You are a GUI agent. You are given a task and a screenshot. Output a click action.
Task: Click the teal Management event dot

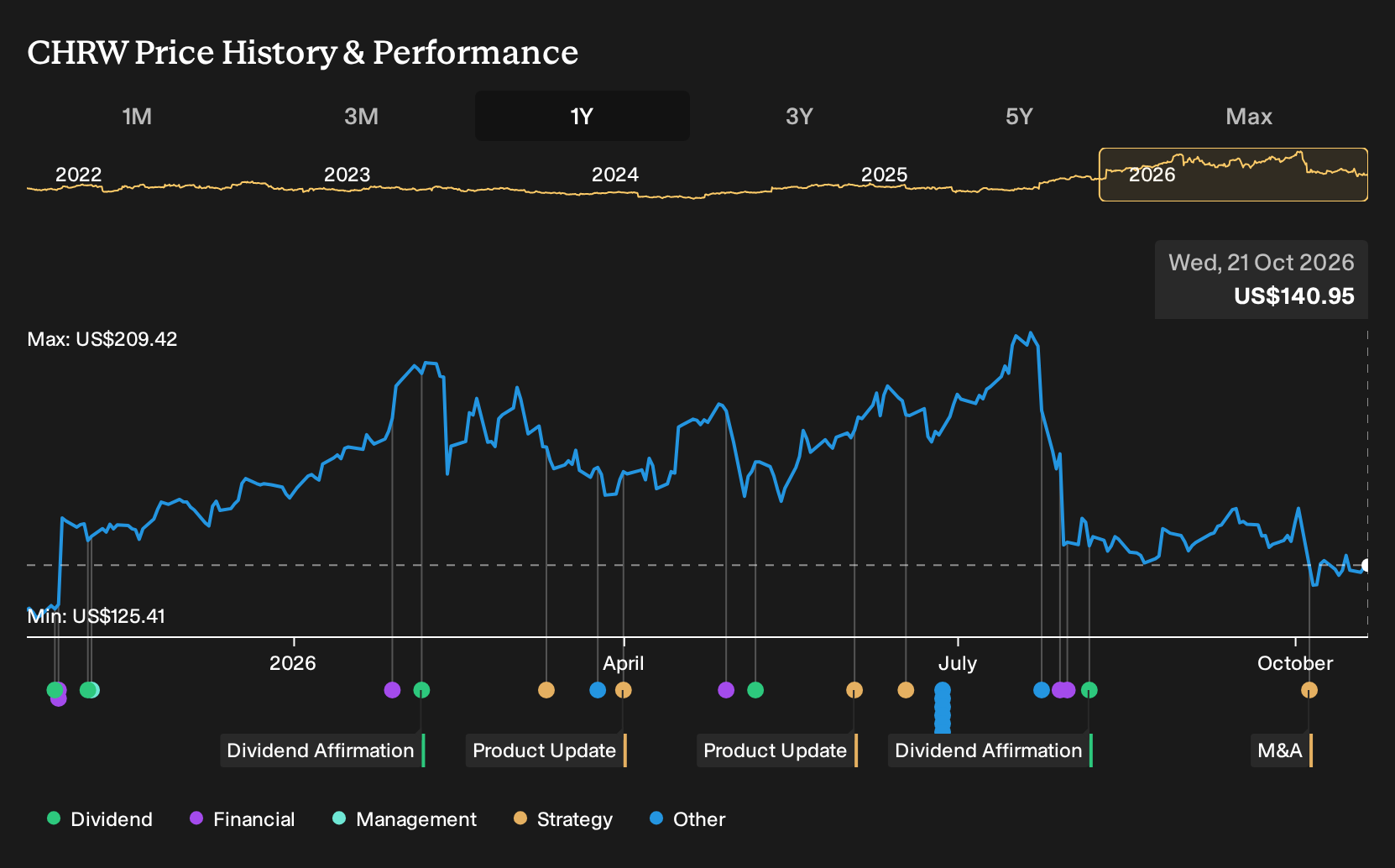pyautogui.click(x=94, y=690)
